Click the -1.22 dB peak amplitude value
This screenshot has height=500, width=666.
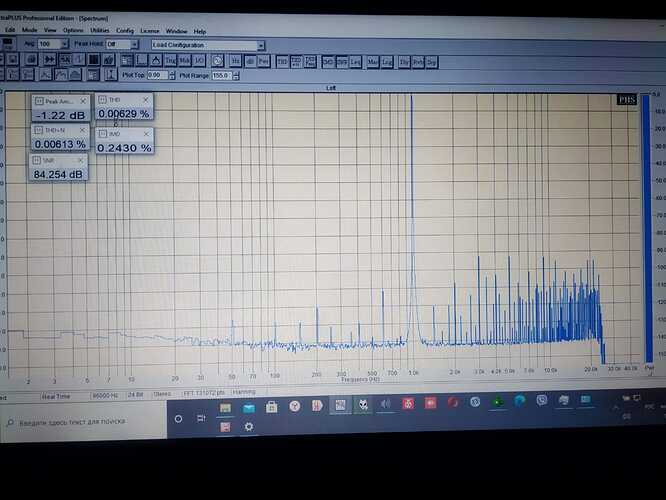[x=60, y=115]
